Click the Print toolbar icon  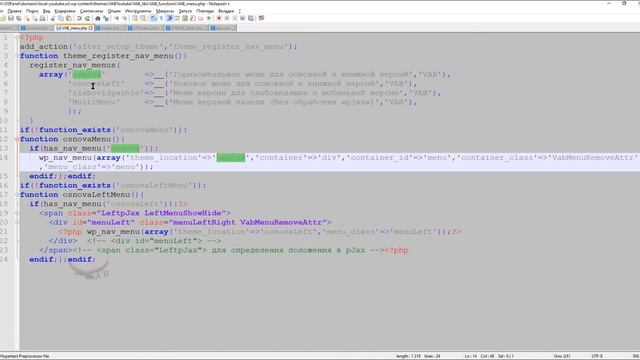coord(42,18)
